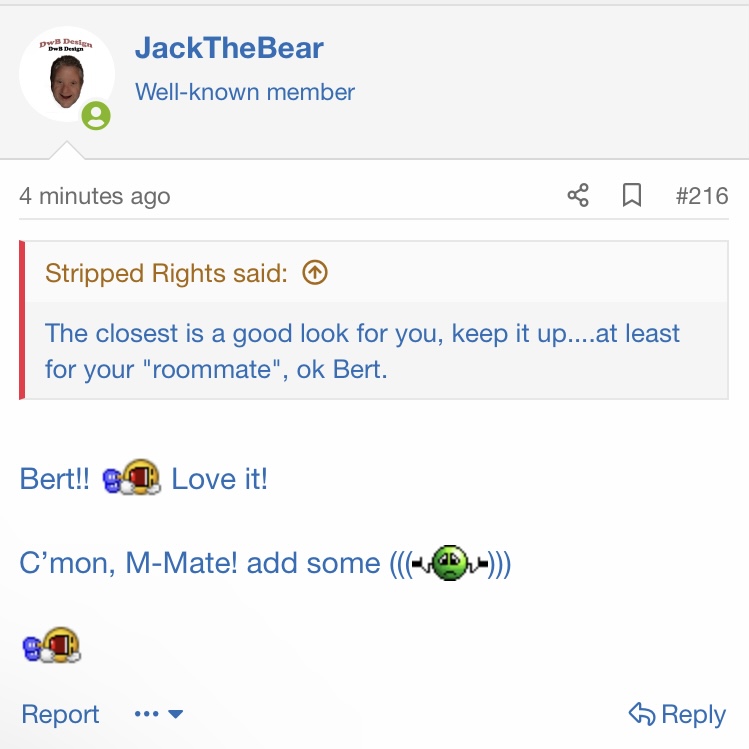Click the emoji on the last post line
The height and width of the screenshot is (749, 749).
coord(50,646)
